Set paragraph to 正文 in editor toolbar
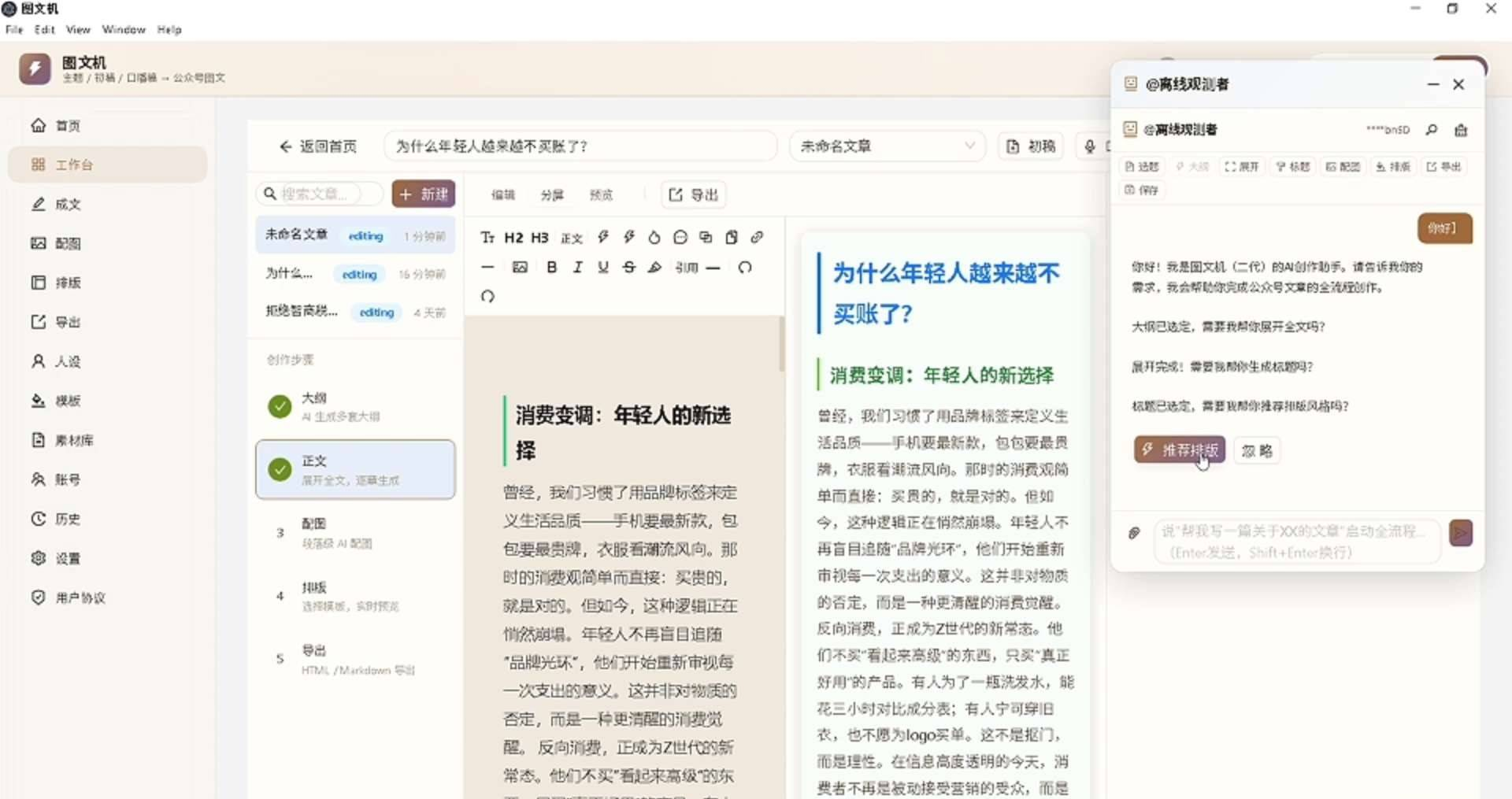The image size is (1512, 799). coord(572,239)
